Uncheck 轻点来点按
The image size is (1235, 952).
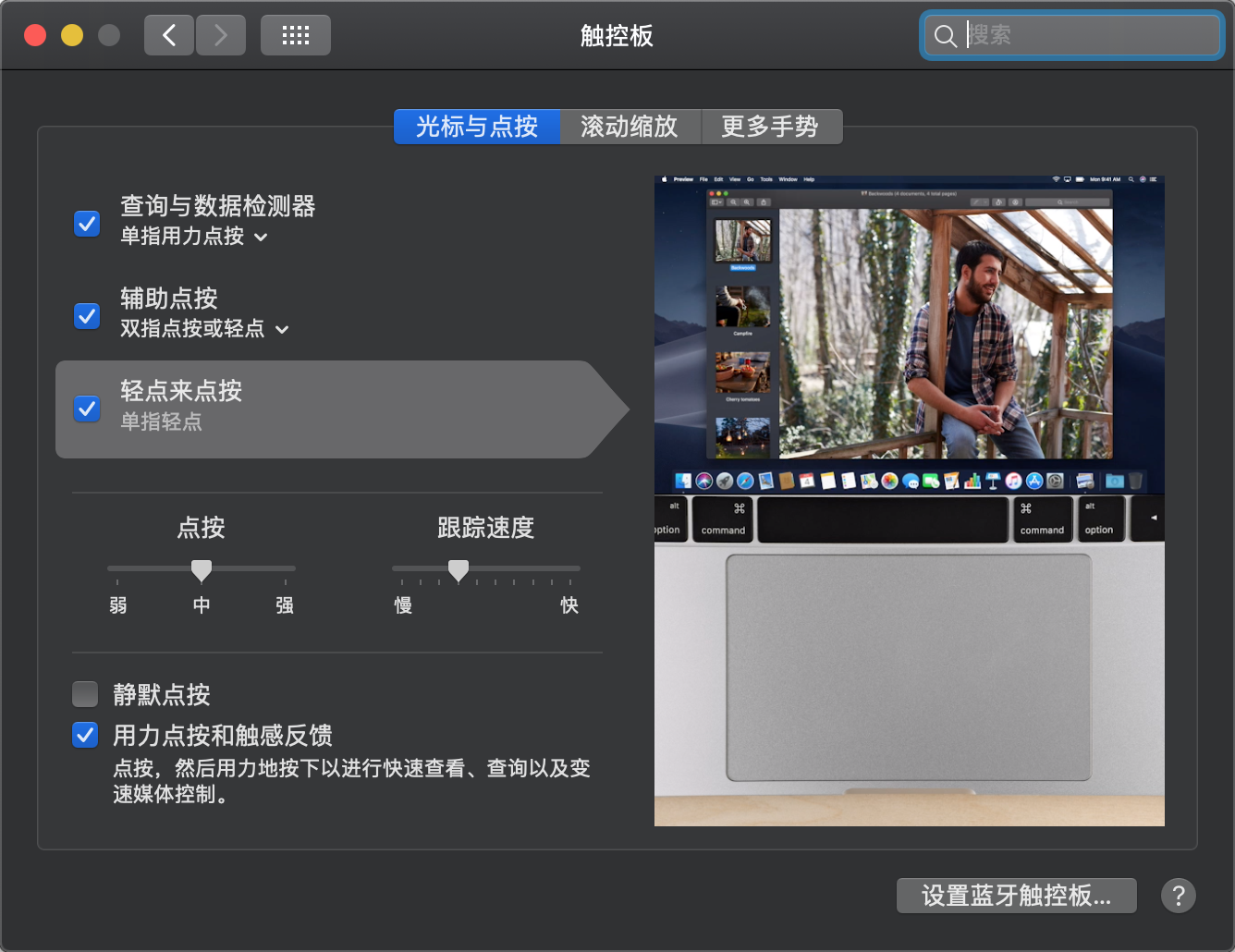86,408
